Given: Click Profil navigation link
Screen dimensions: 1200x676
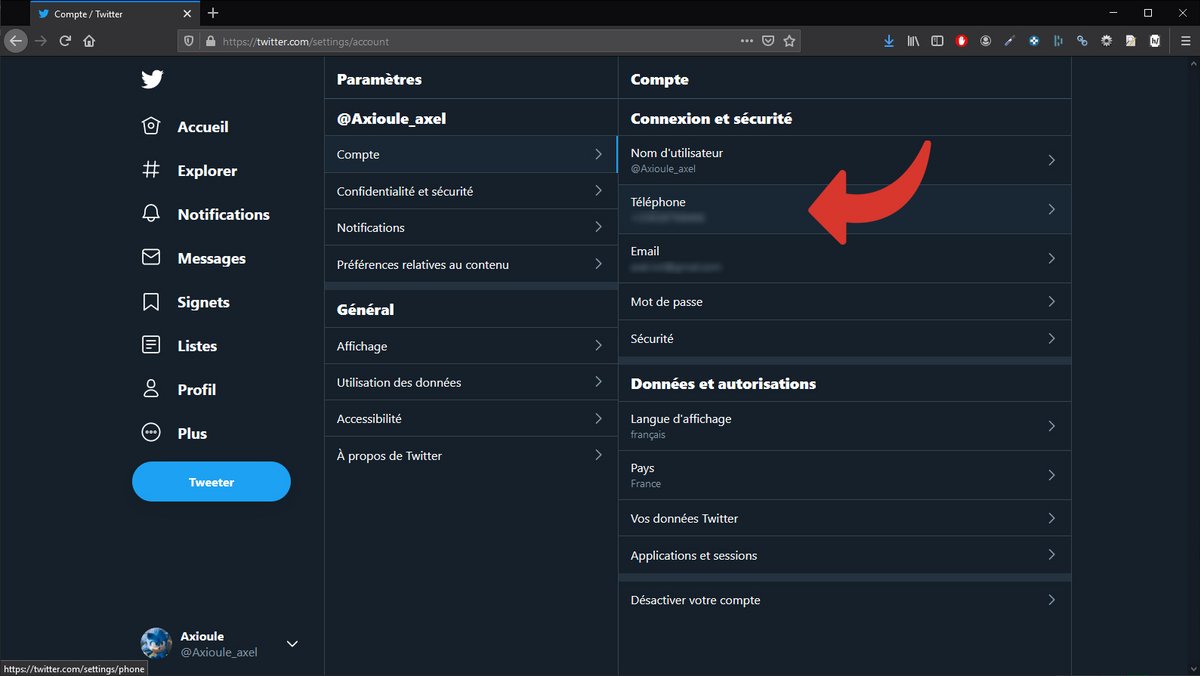Looking at the screenshot, I should tap(196, 390).
